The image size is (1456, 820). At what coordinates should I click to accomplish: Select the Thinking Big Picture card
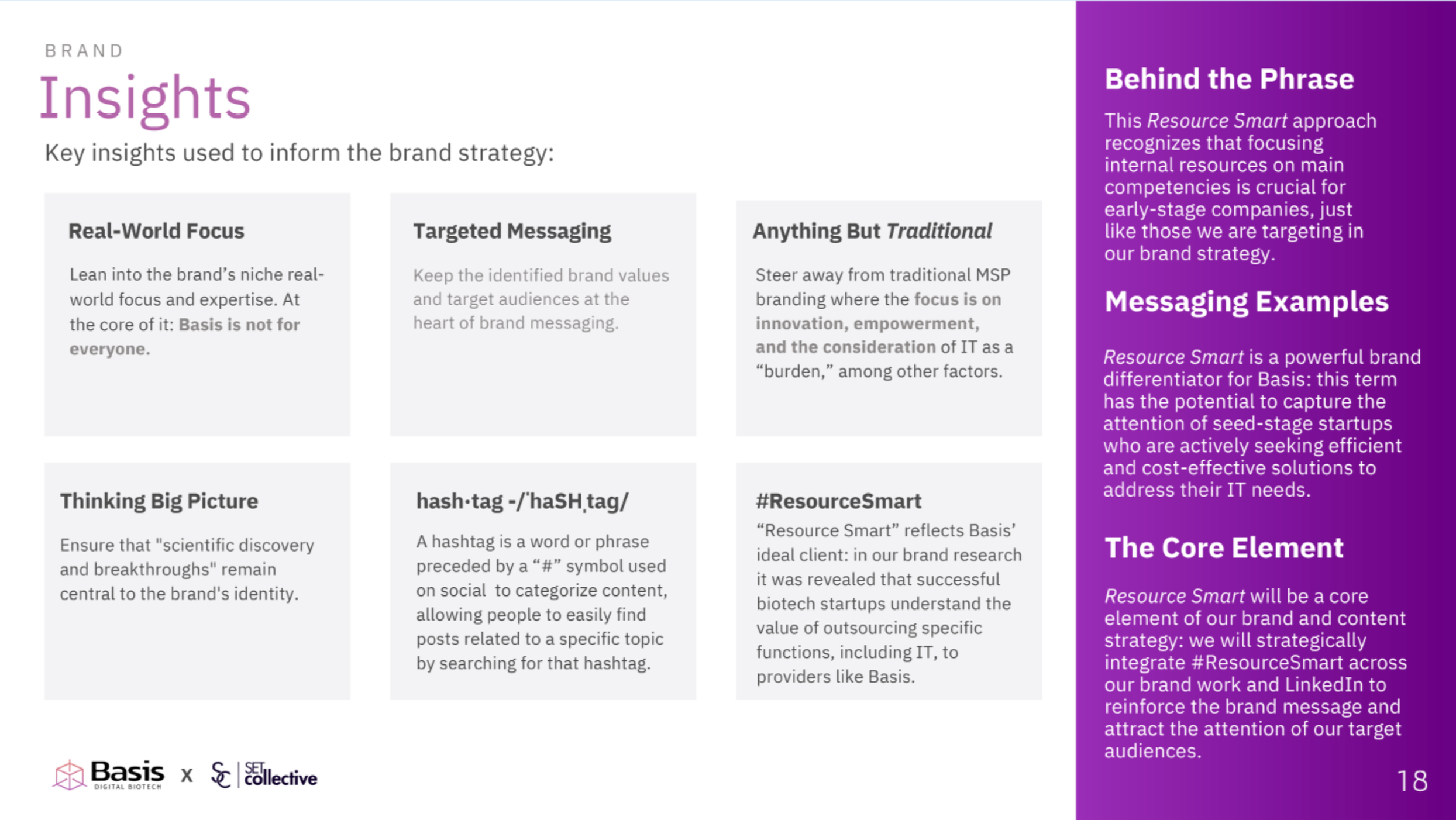pyautogui.click(x=197, y=581)
